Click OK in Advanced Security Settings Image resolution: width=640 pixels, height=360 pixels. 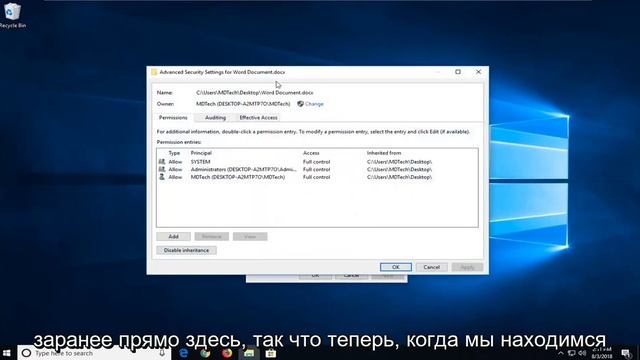point(396,267)
